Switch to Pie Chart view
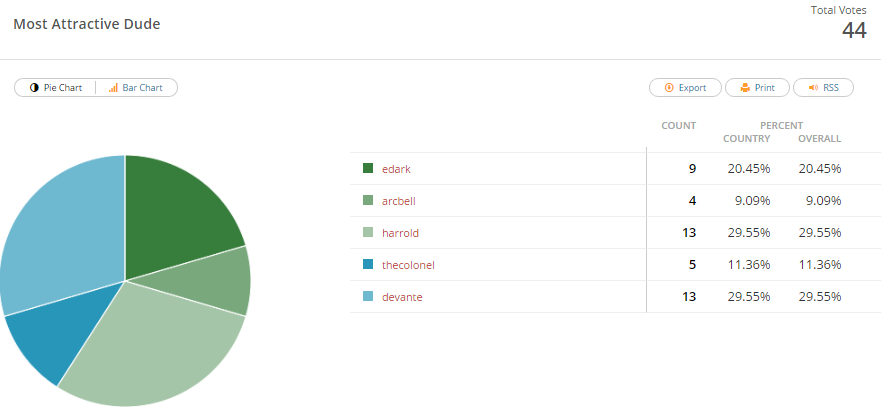889x414 pixels. pyautogui.click(x=56, y=88)
